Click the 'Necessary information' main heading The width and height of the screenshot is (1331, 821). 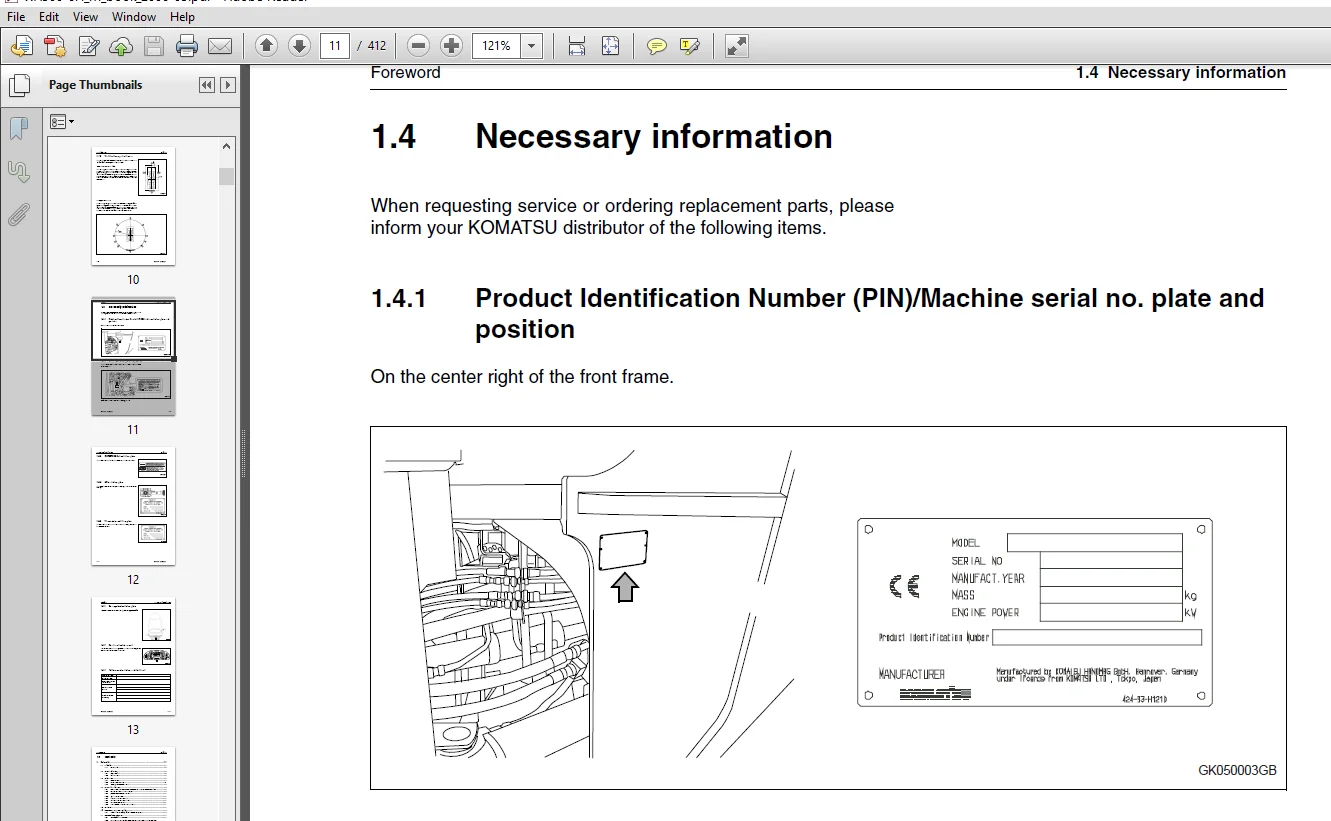tap(654, 136)
